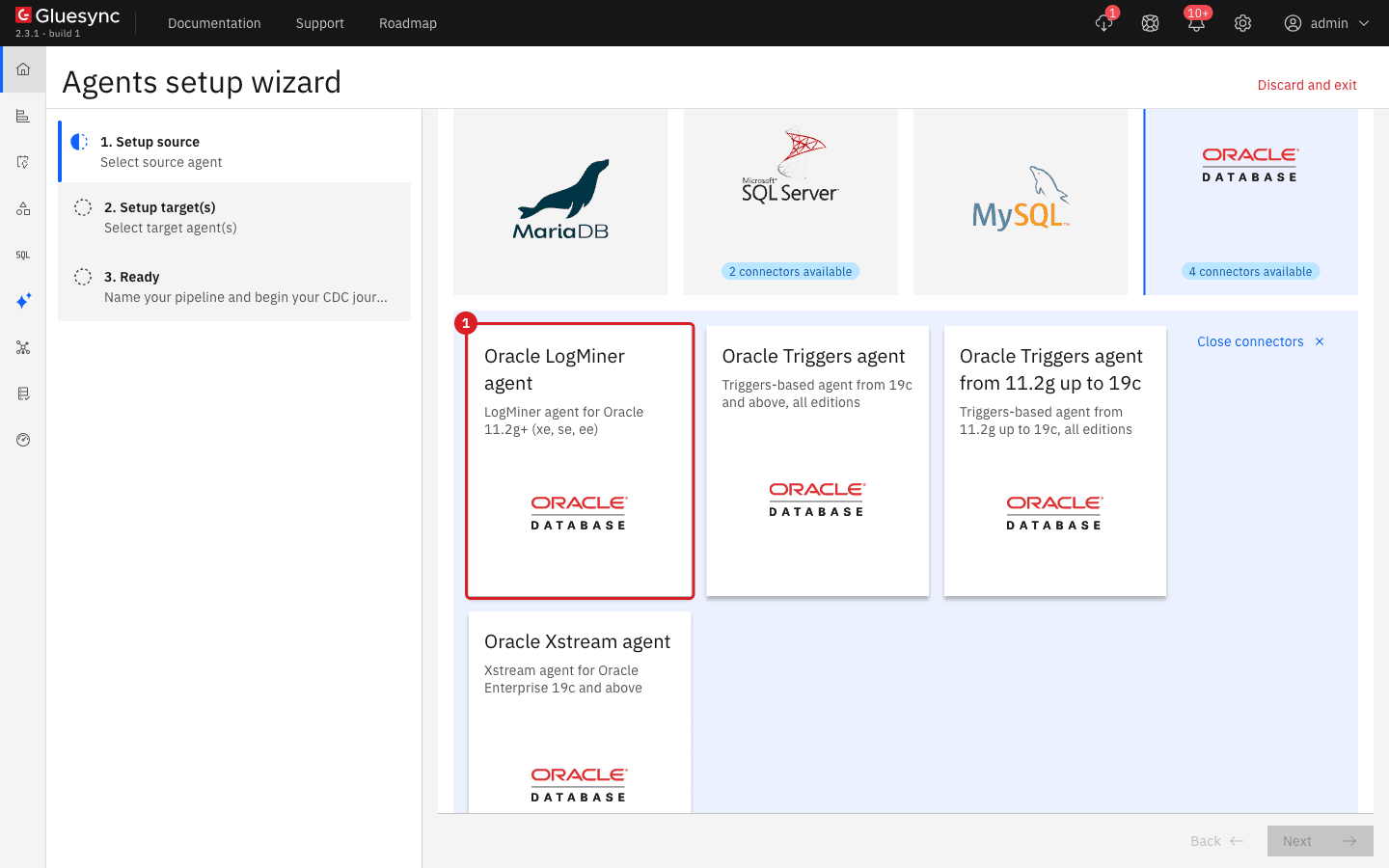
Task: Click the close X beside Close connectors
Action: point(1320,341)
